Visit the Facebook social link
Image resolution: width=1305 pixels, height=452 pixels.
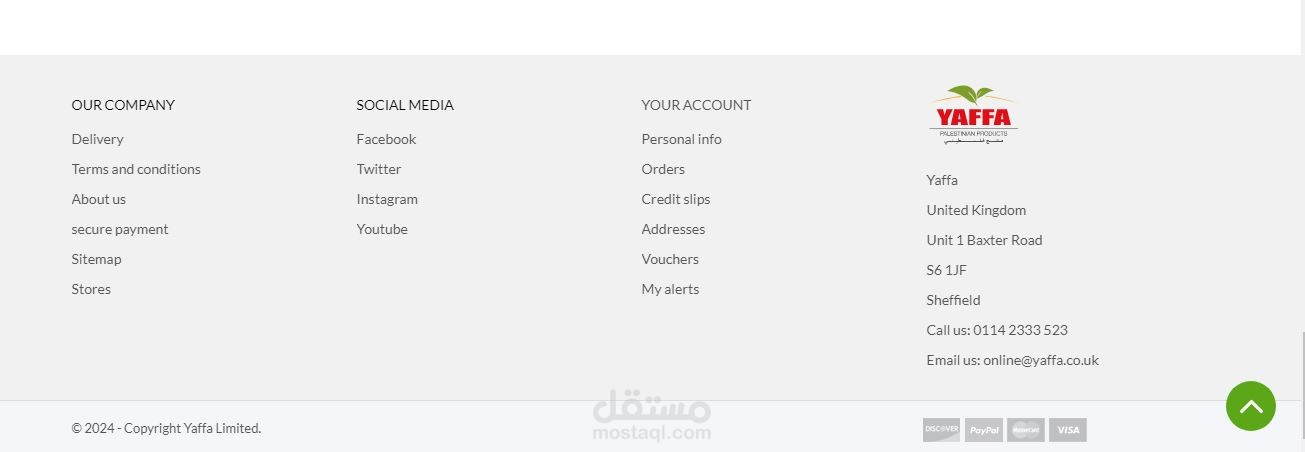(x=386, y=139)
